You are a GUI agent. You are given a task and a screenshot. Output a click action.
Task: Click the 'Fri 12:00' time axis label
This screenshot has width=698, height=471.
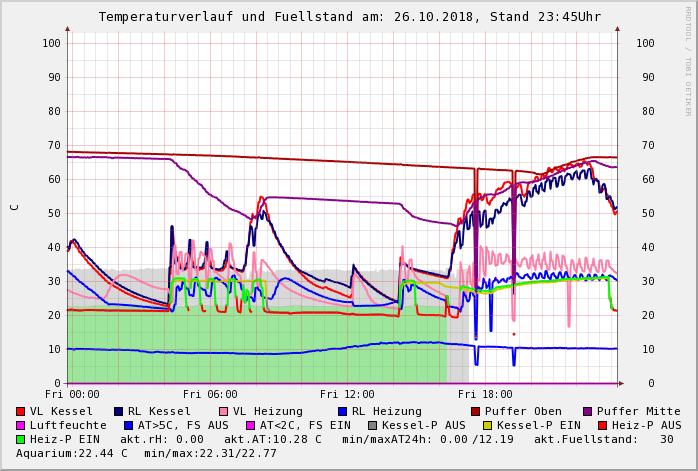[347, 394]
